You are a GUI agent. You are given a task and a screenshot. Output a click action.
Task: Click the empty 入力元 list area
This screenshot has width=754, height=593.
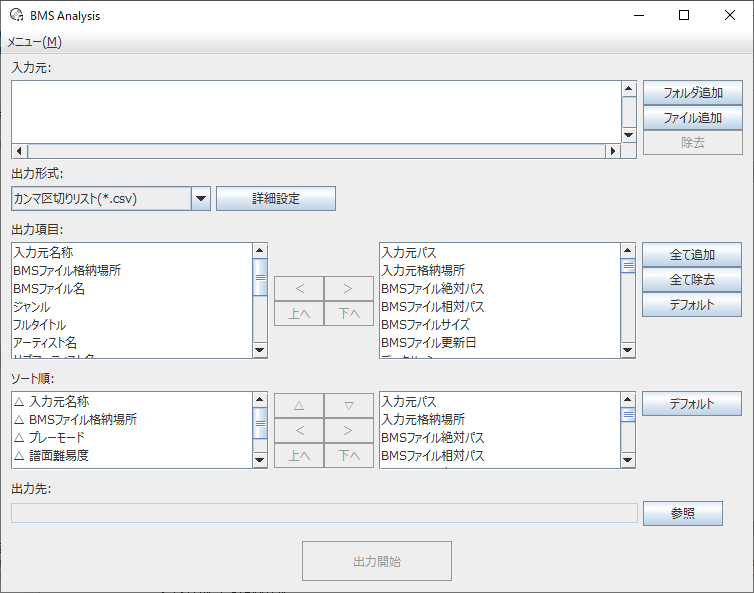[316, 112]
